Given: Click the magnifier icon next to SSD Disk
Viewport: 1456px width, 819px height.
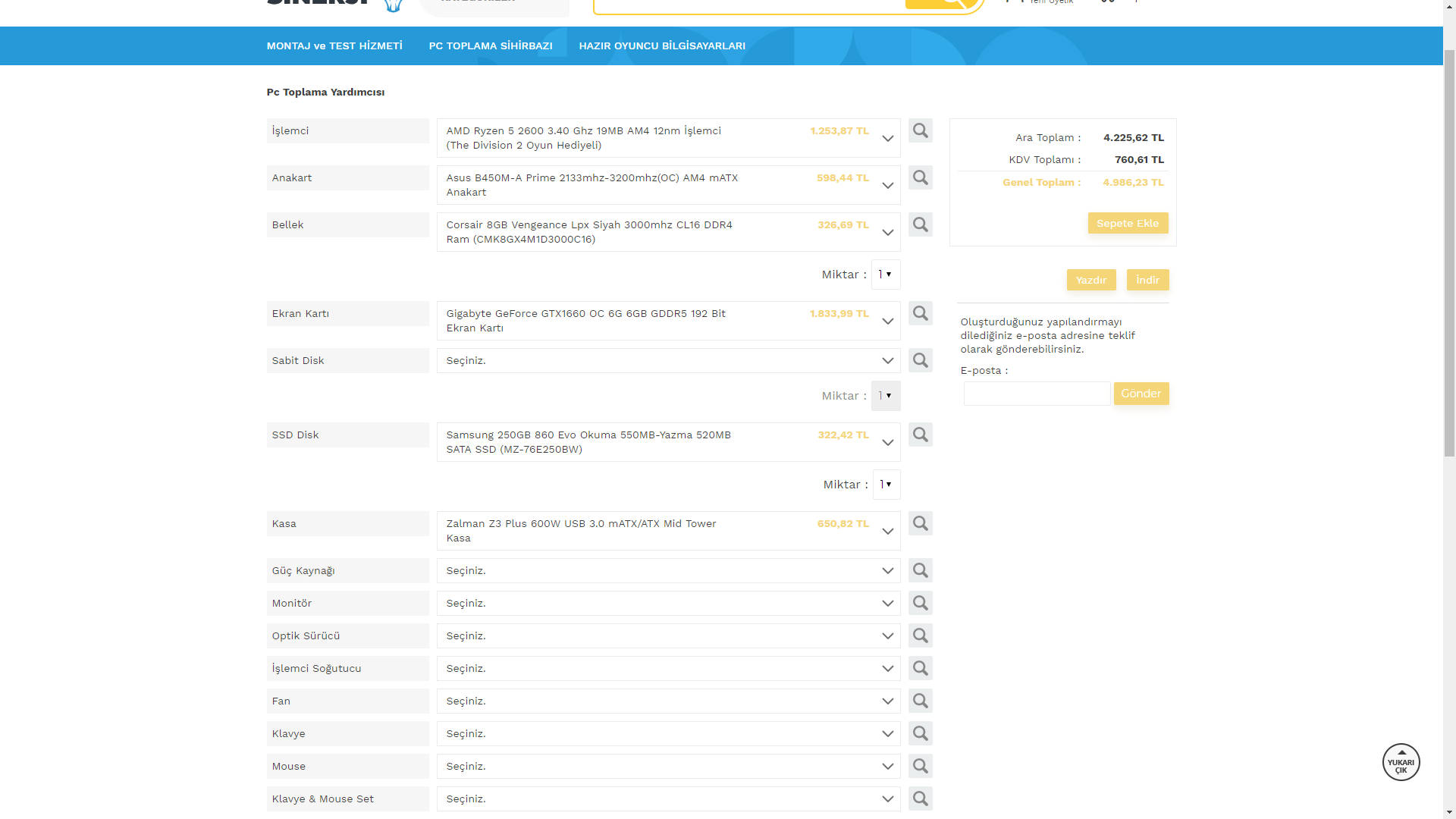Looking at the screenshot, I should click(x=920, y=435).
